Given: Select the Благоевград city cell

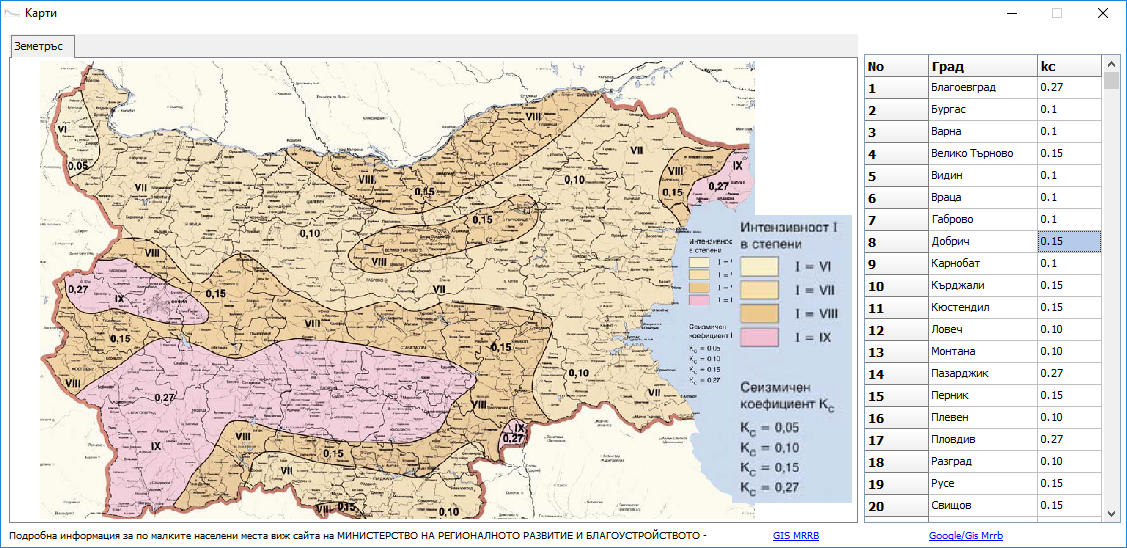Looking at the screenshot, I should [x=982, y=88].
